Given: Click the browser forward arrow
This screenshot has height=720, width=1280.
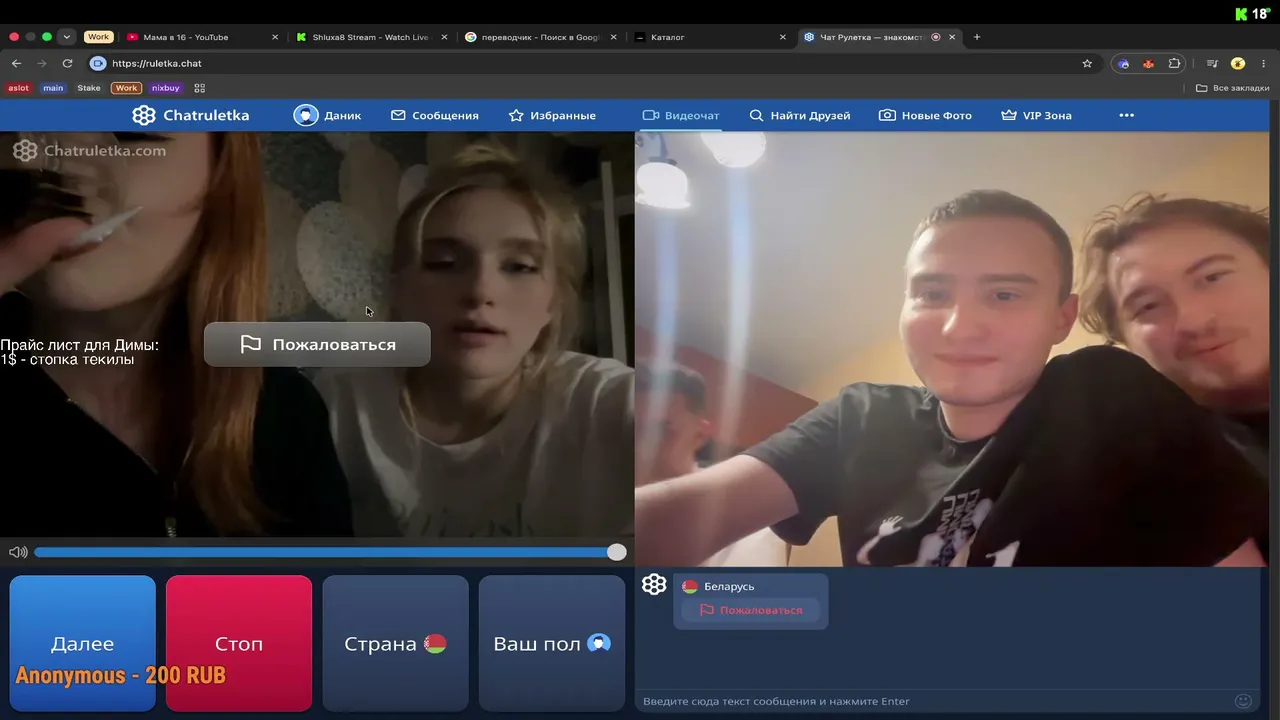Looking at the screenshot, I should [42, 63].
